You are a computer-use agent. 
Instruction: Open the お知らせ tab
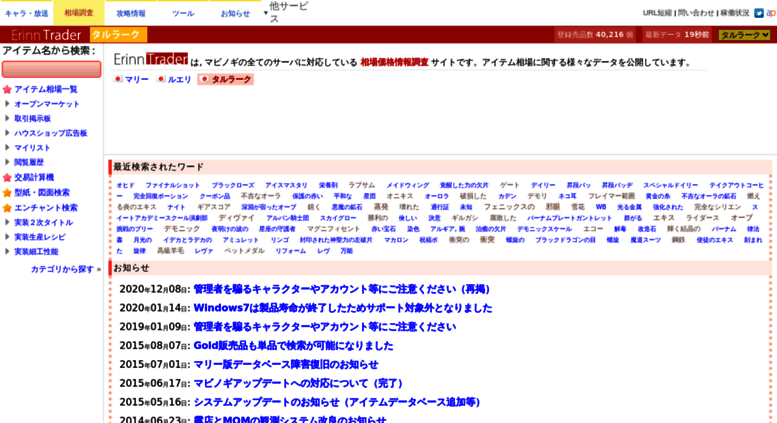[x=235, y=13]
